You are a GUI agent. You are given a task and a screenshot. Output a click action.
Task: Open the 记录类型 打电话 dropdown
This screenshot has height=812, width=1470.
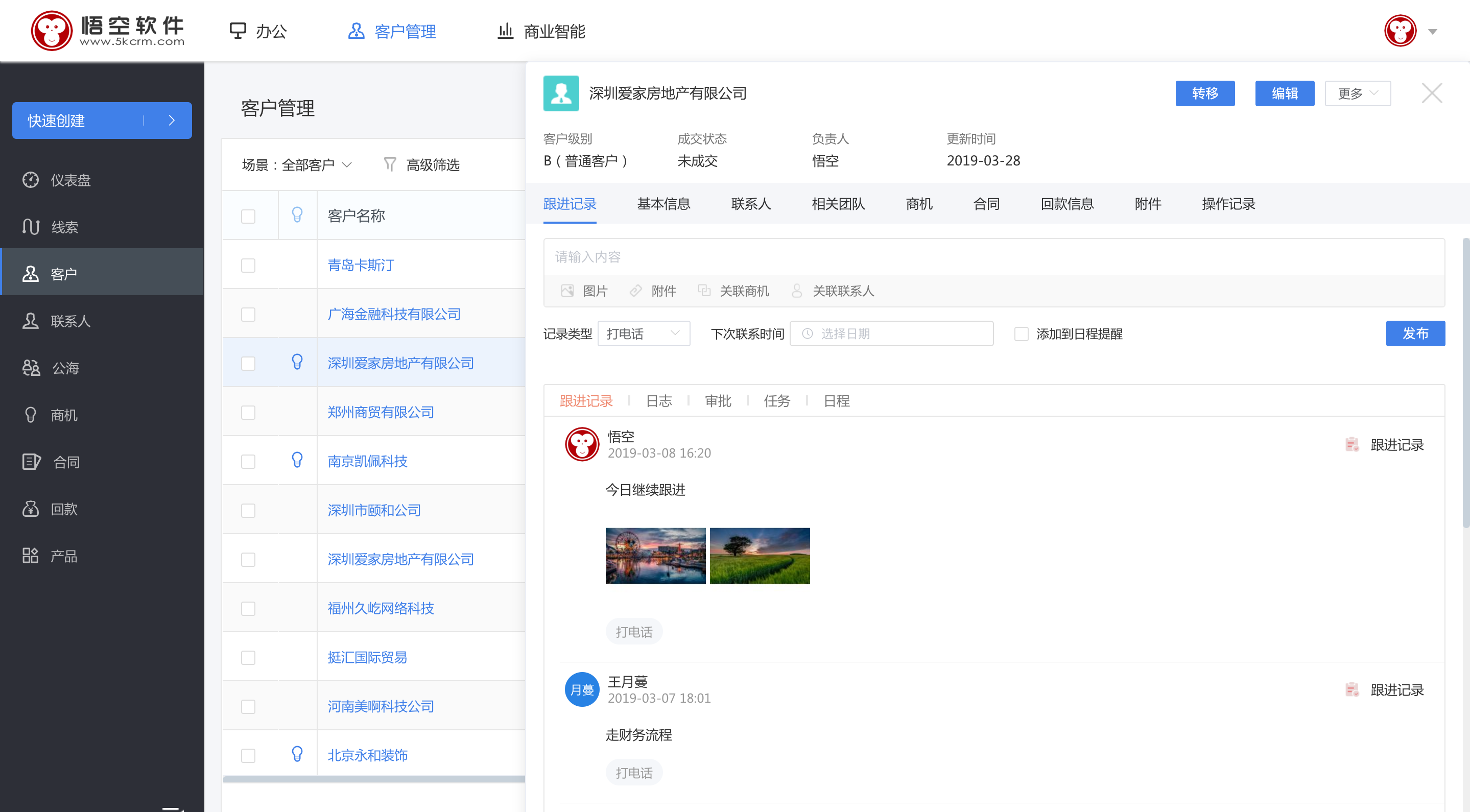[643, 333]
